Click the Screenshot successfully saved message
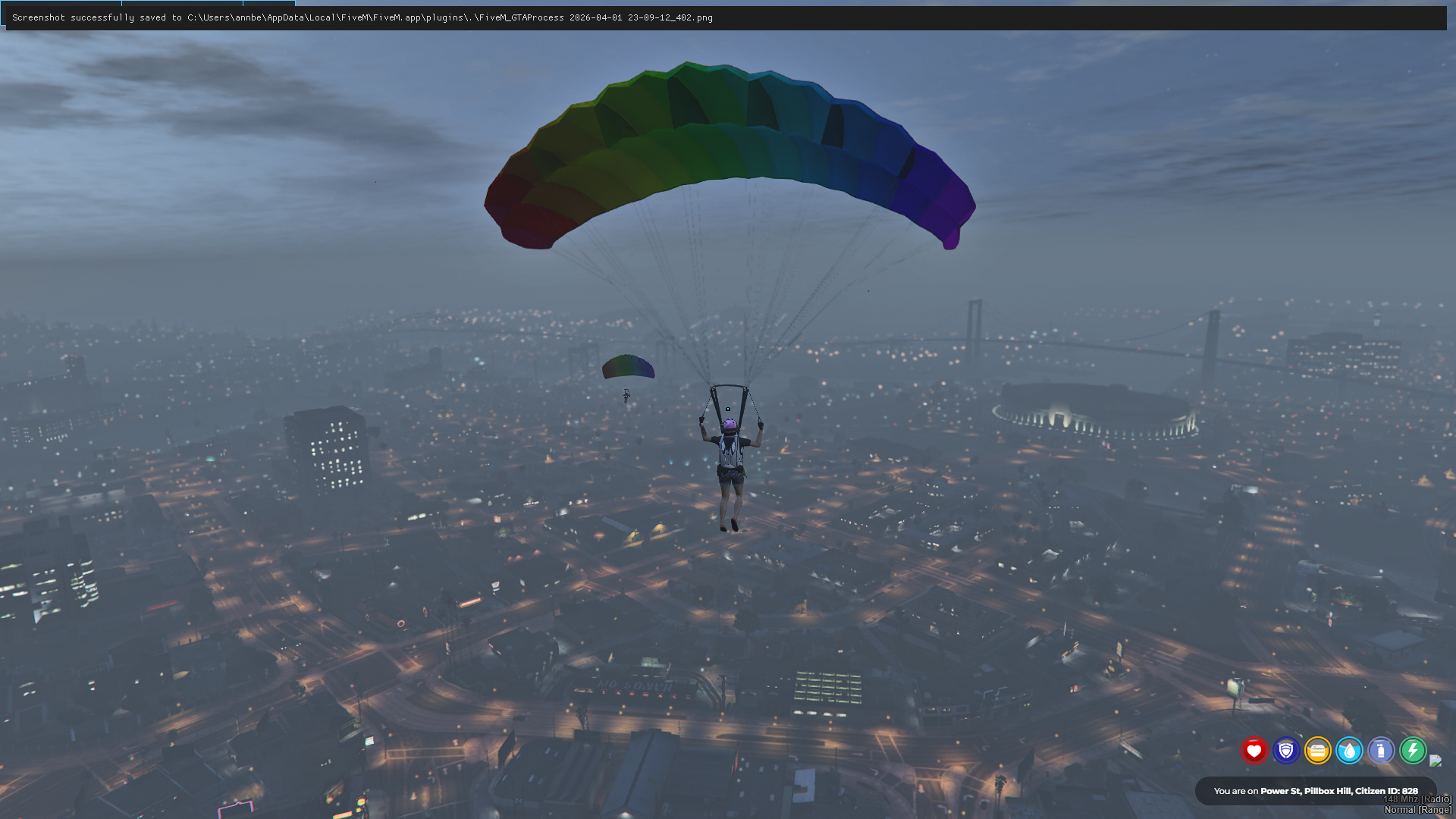The width and height of the screenshot is (1456, 819). pos(362,17)
